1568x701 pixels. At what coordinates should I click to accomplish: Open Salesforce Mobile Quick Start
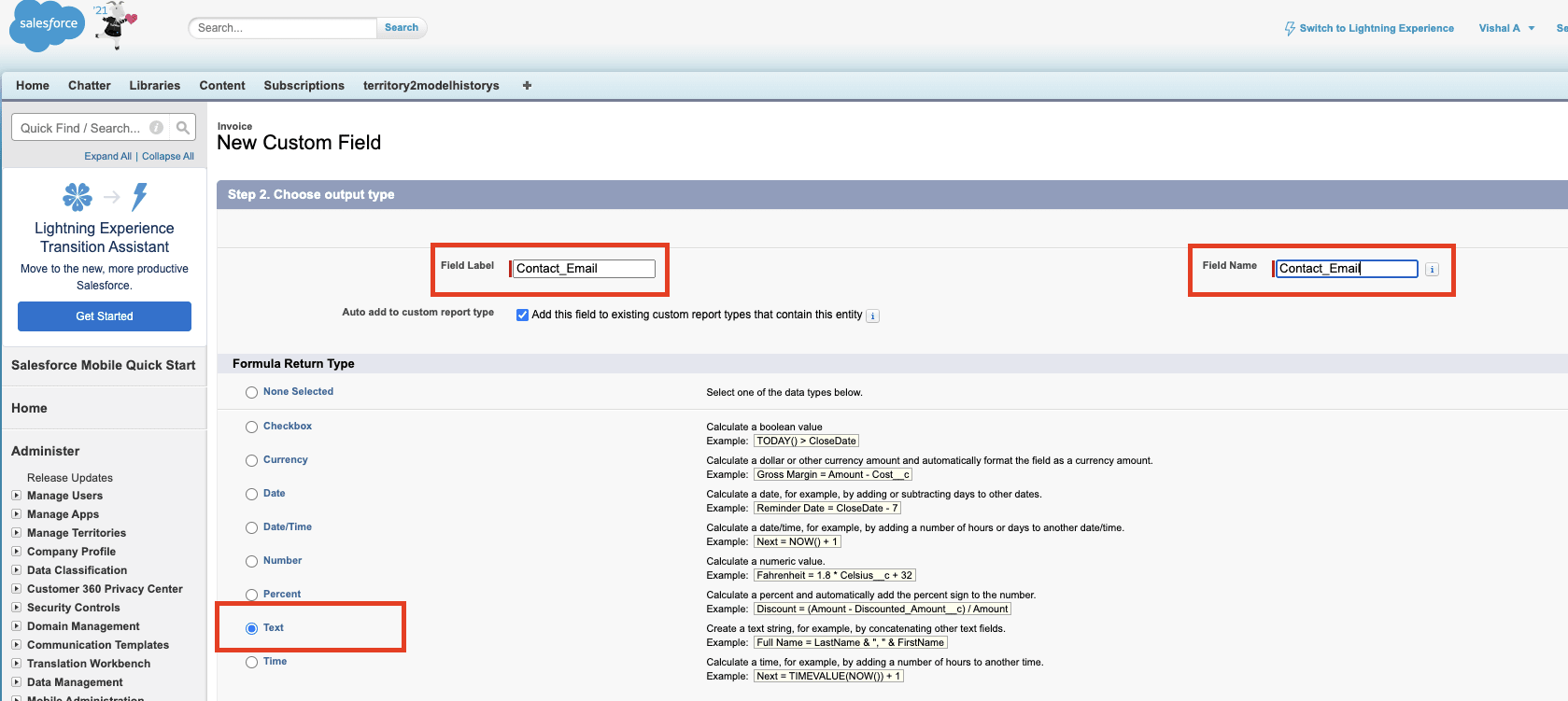104,365
